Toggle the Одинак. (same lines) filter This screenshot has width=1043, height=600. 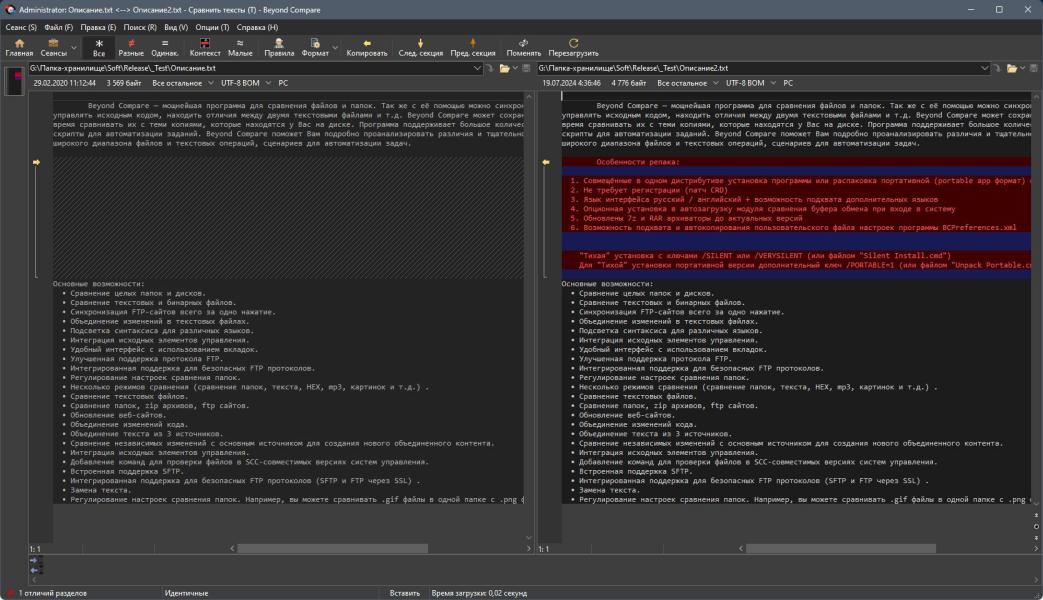click(164, 47)
